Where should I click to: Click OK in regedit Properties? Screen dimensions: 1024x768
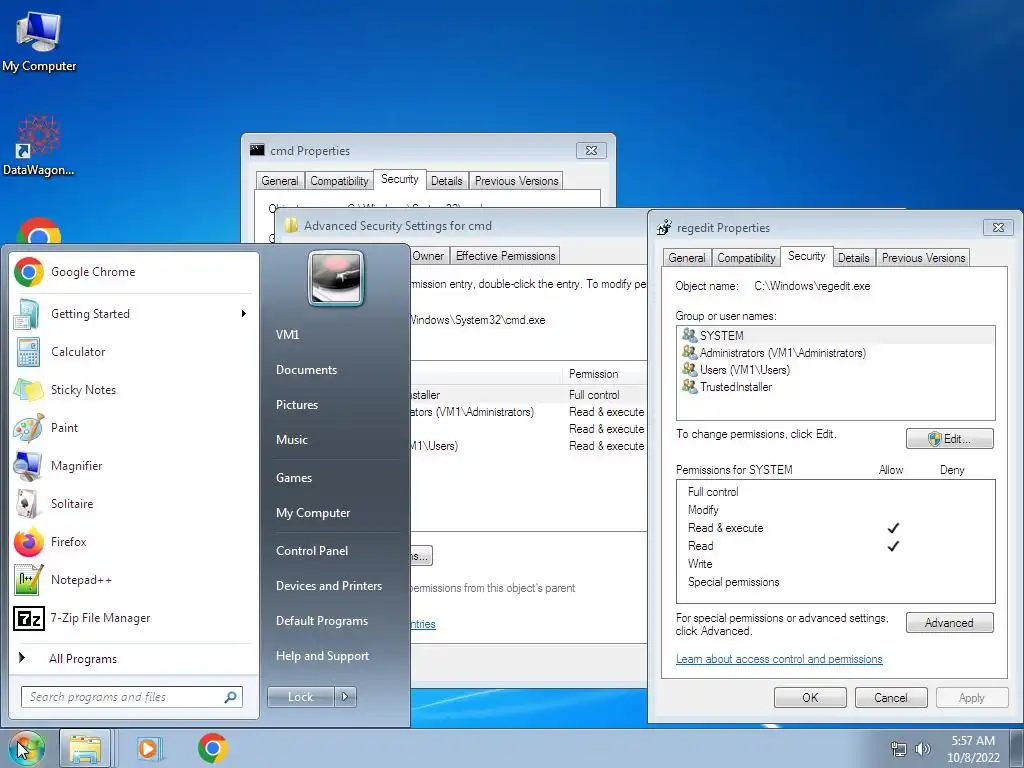[x=810, y=697]
